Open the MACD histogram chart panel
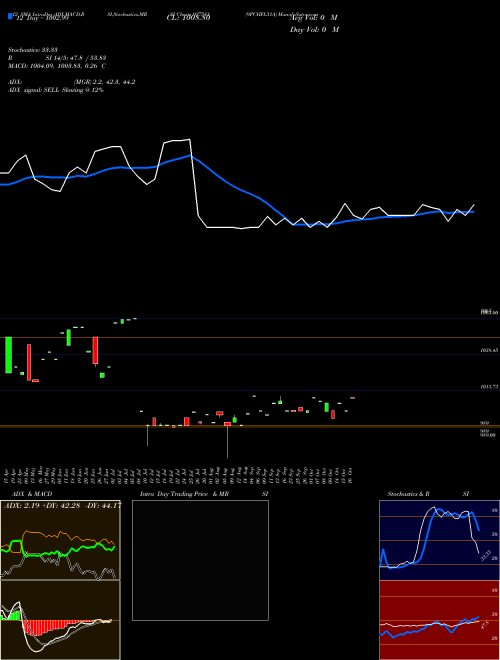 [x=60, y=620]
